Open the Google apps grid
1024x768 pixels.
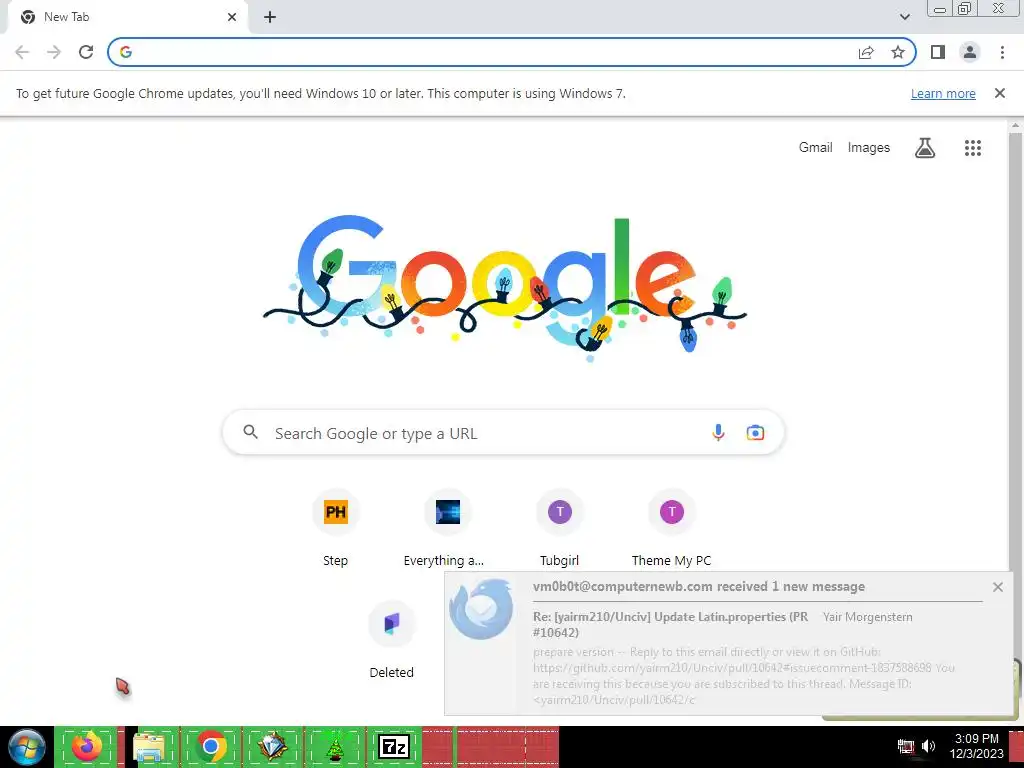972,148
